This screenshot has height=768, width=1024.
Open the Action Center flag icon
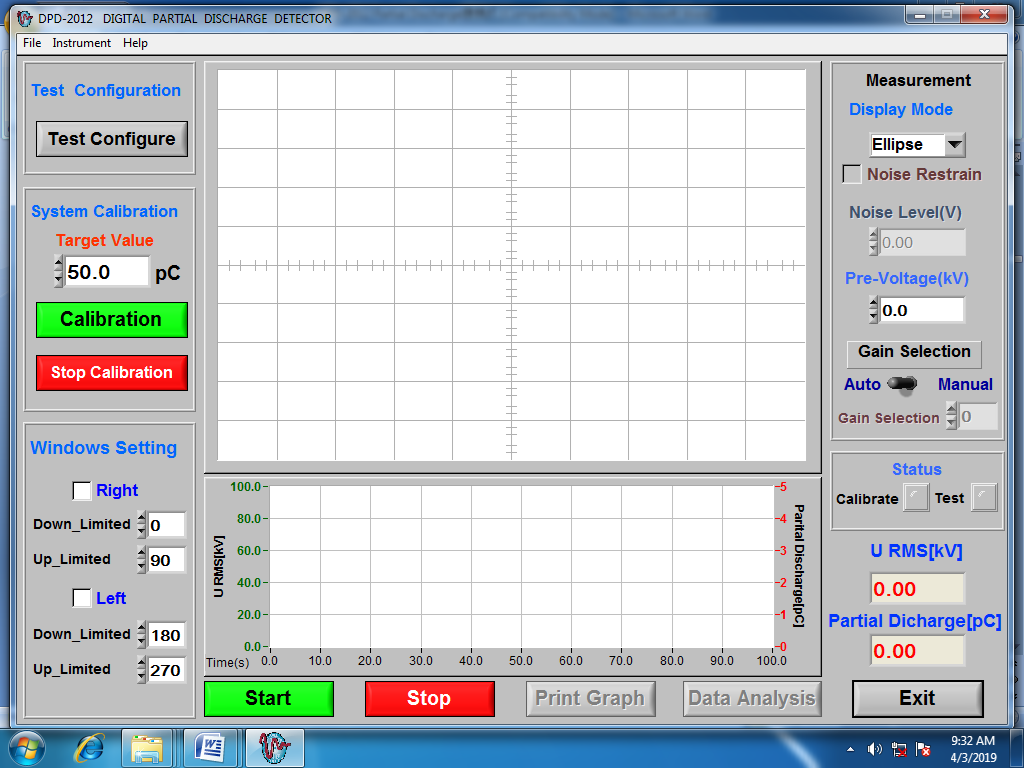[x=923, y=749]
